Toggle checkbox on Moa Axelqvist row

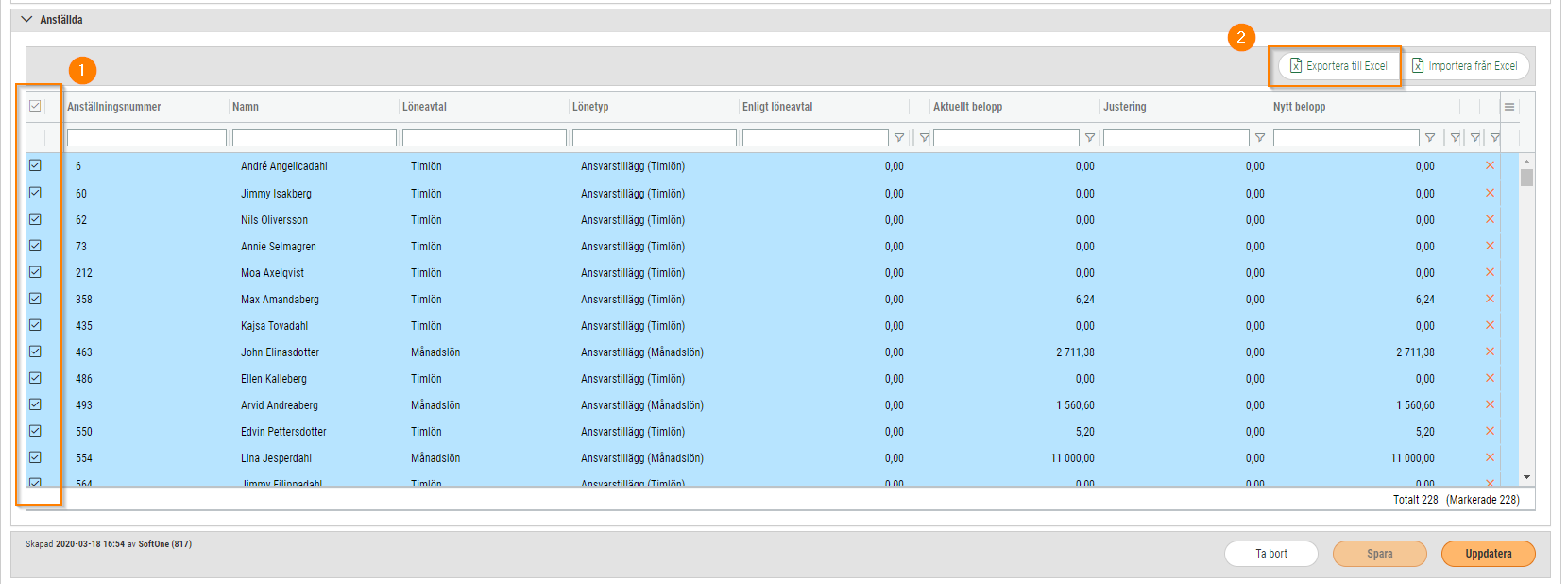(35, 272)
